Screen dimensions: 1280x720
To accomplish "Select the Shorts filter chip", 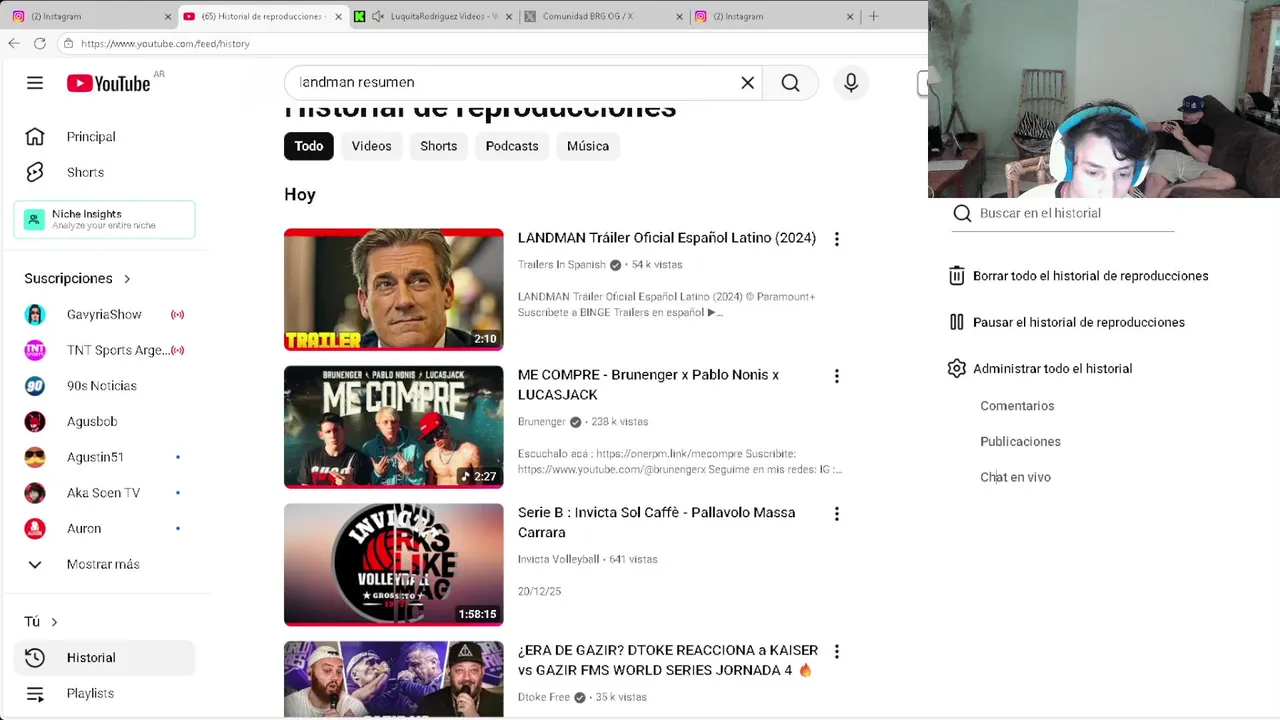I will (x=438, y=146).
